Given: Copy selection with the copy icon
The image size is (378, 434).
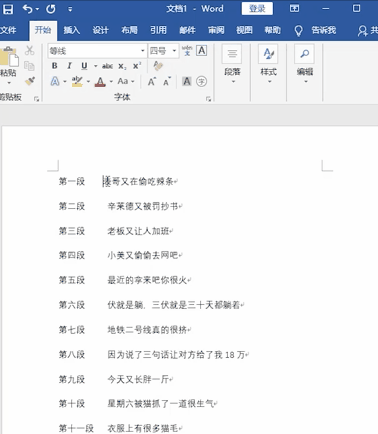Looking at the screenshot, I should pyautogui.click(x=29, y=66).
